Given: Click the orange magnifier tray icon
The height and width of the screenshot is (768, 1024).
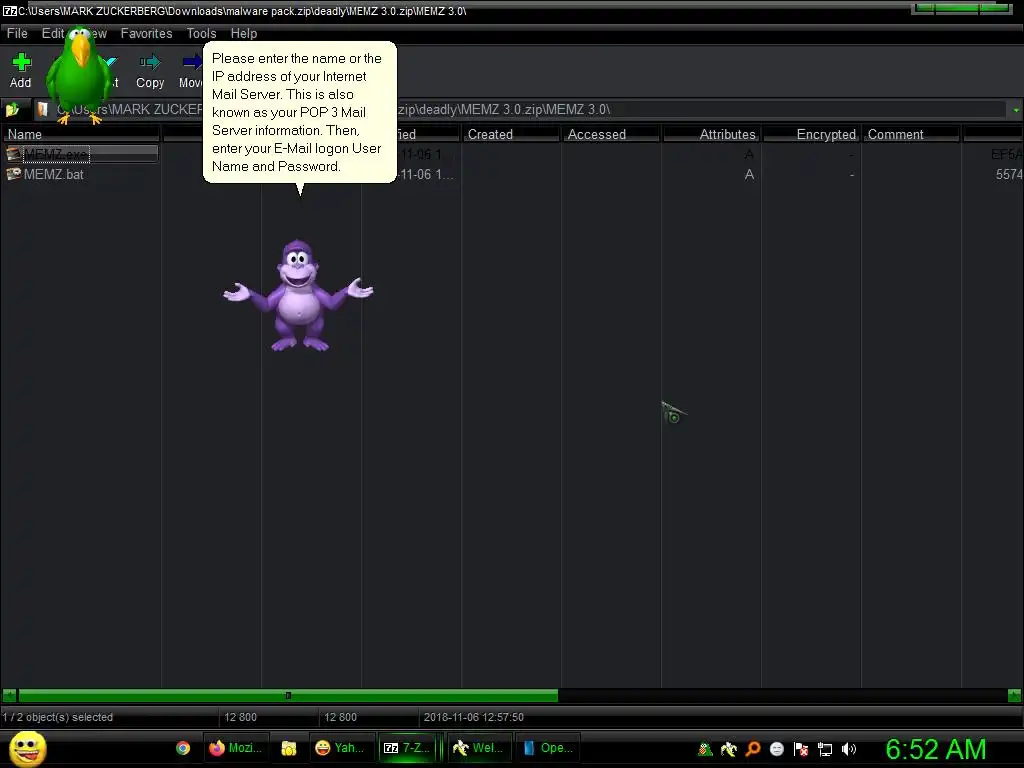Looking at the screenshot, I should click(x=753, y=749).
